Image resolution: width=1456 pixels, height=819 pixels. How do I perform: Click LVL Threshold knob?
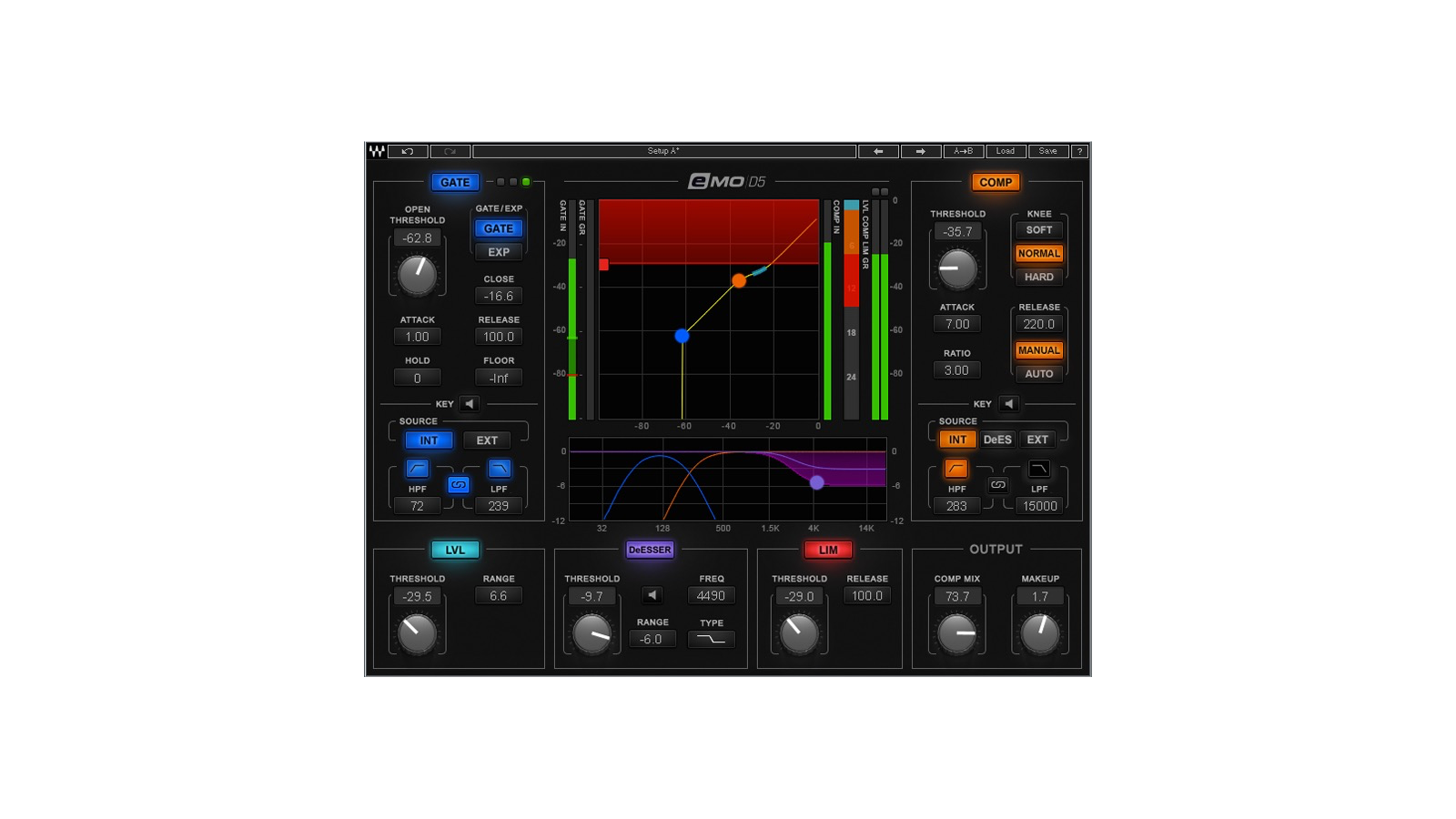(418, 633)
